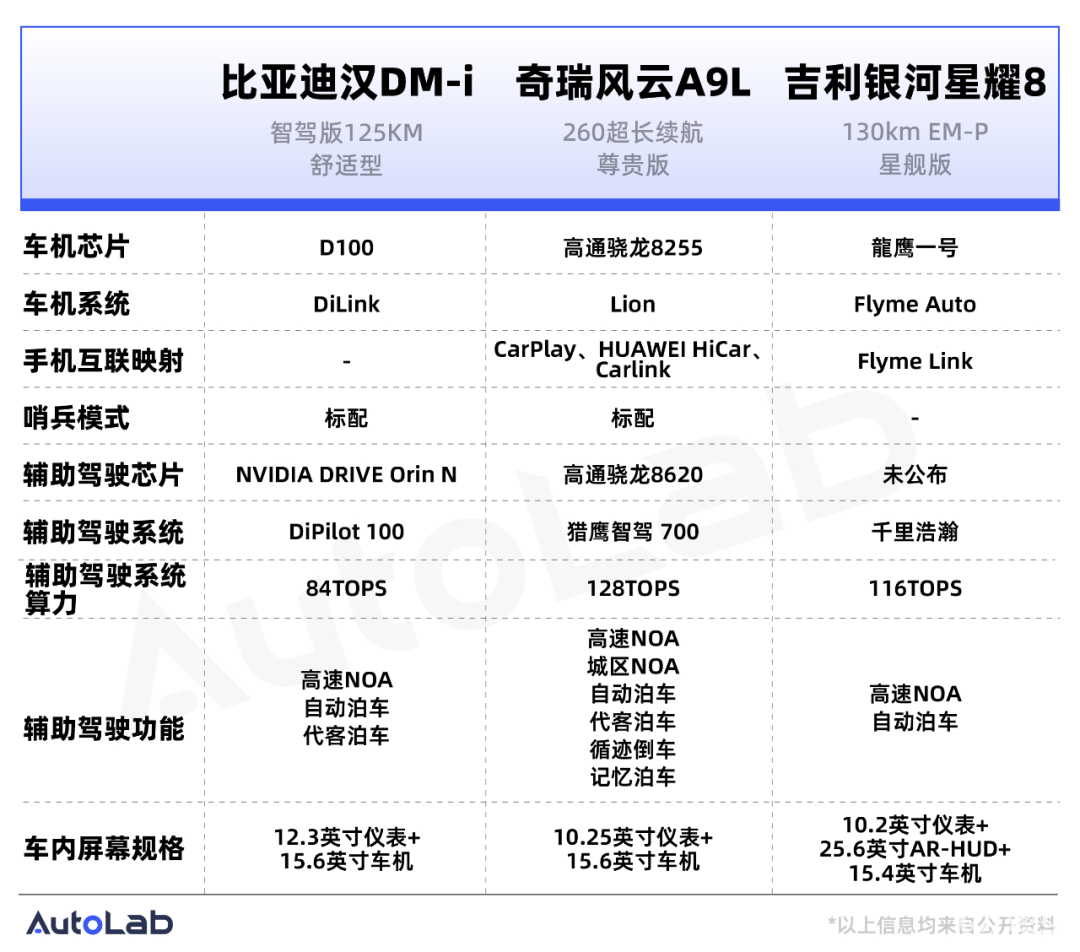The image size is (1080, 952).
Task: Select the Flyme Auto cell
Action: (915, 305)
